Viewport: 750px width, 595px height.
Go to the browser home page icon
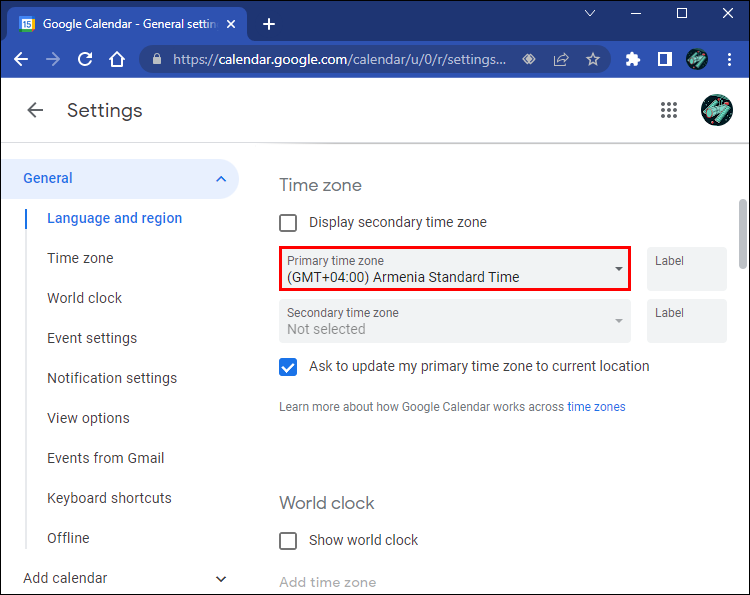(x=117, y=59)
